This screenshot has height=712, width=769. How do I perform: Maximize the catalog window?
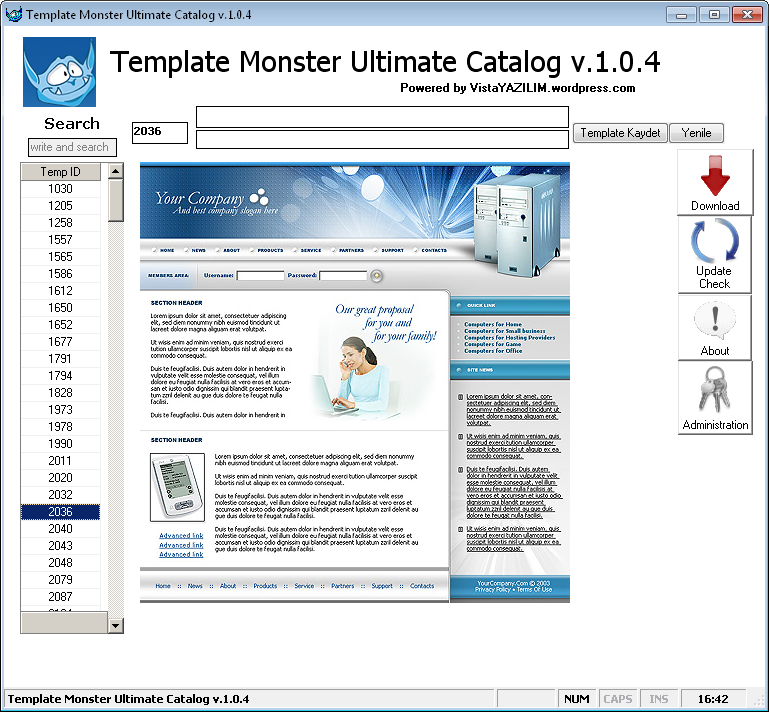pyautogui.click(x=714, y=15)
